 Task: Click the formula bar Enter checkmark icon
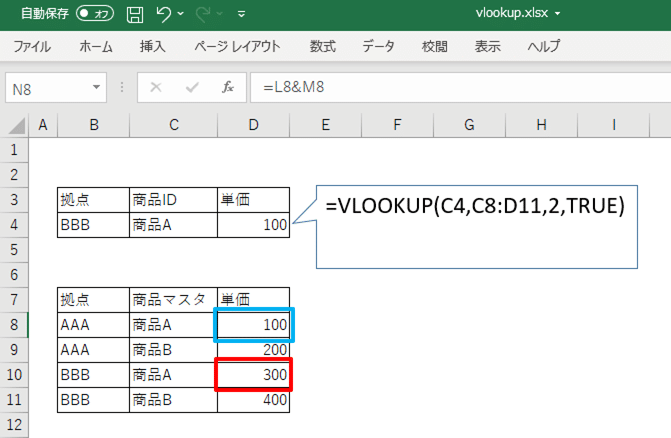(x=192, y=88)
